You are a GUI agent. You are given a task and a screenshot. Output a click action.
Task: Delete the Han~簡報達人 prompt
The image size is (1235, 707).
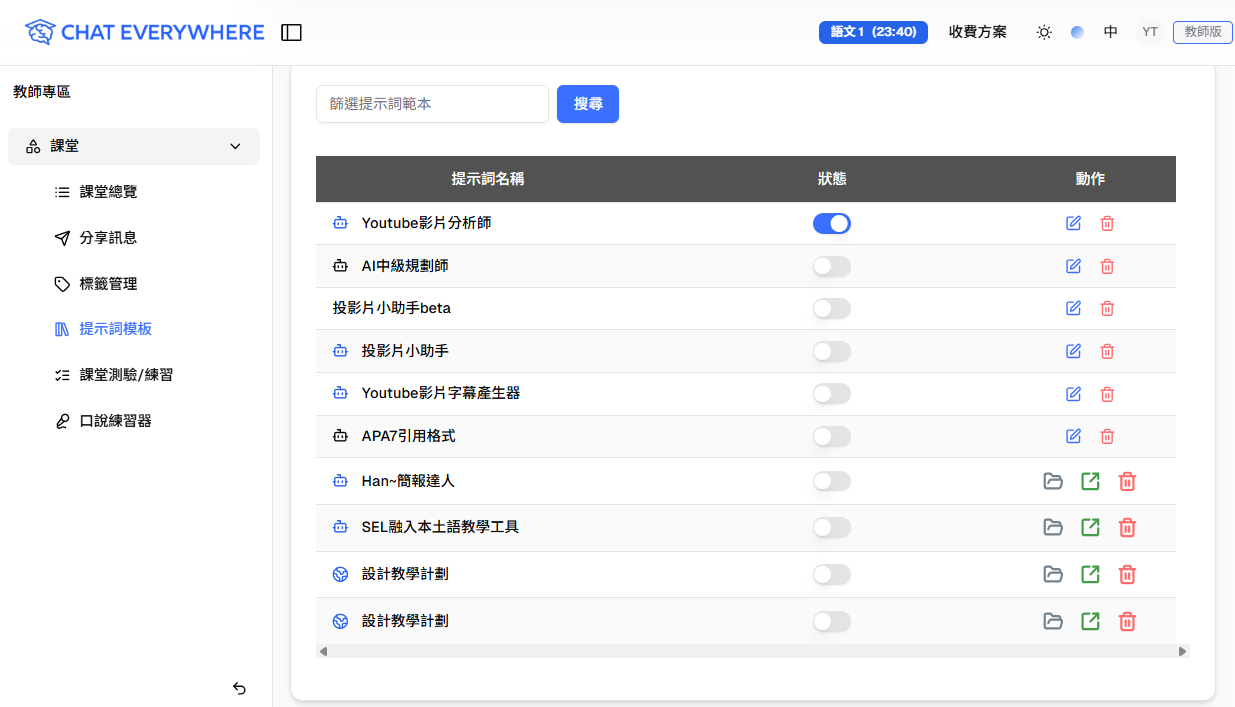[x=1127, y=481]
